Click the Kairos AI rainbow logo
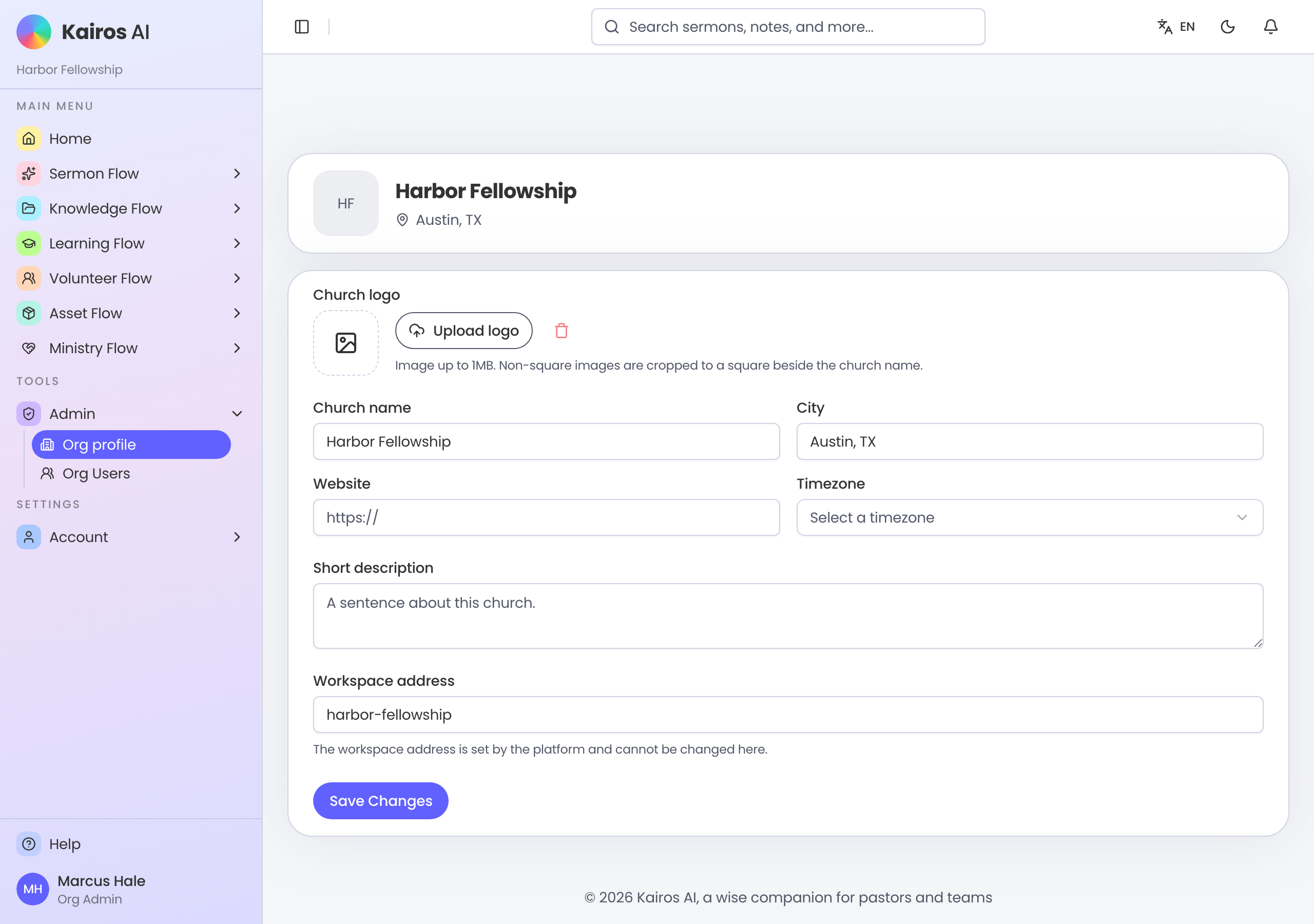 point(34,31)
